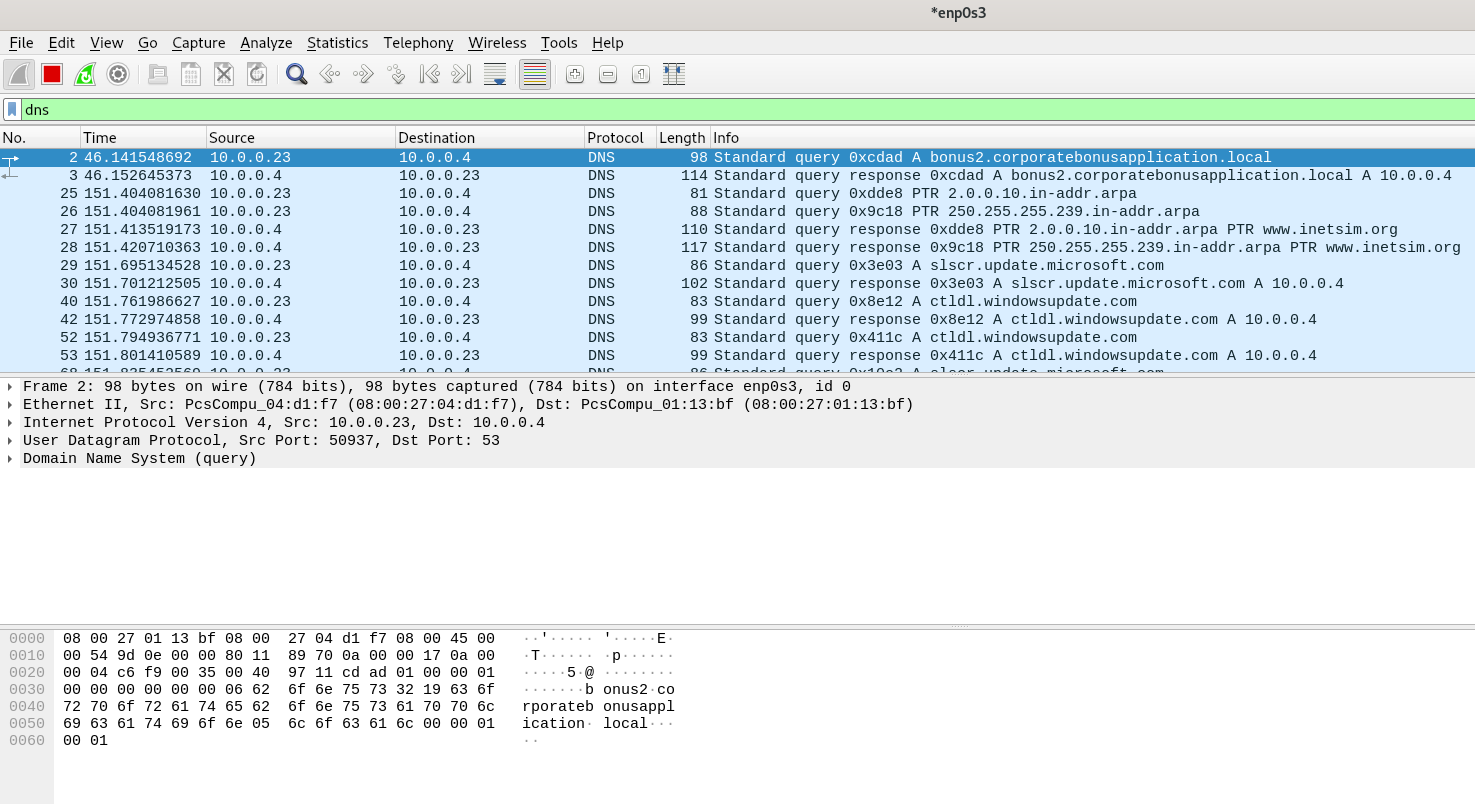This screenshot has height=804, width=1475.
Task: Expand Internet Protocol Version 4 tree
Action: [x=10, y=423]
